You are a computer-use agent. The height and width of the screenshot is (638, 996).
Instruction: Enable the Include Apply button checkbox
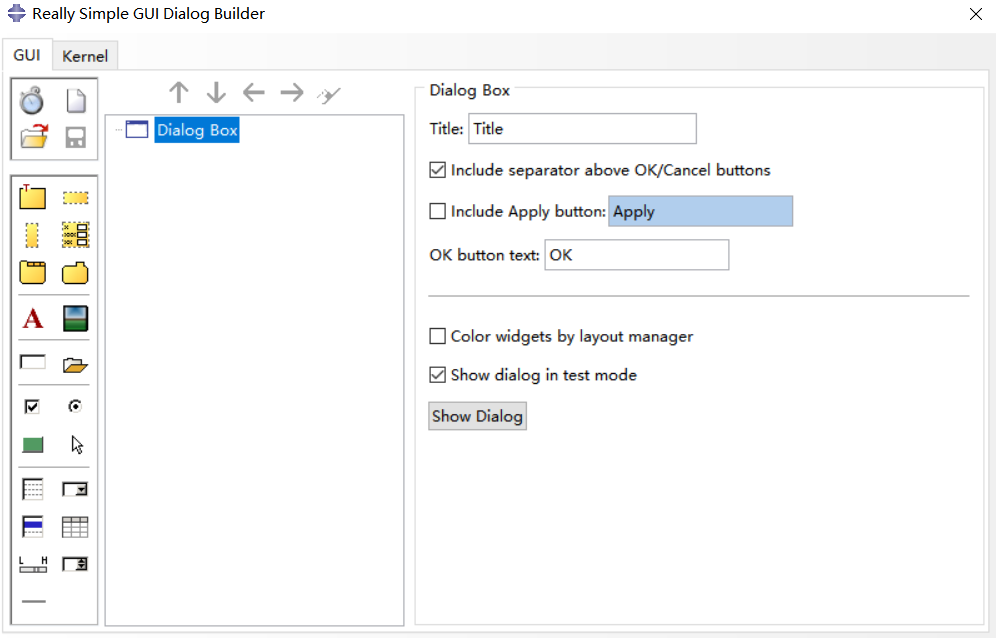pos(437,211)
